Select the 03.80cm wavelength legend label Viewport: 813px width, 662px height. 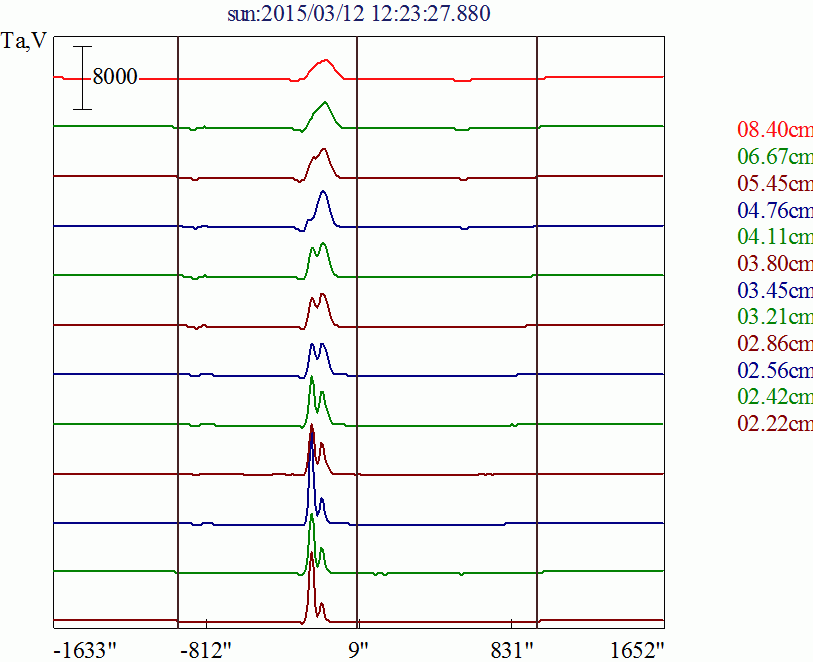pos(775,263)
